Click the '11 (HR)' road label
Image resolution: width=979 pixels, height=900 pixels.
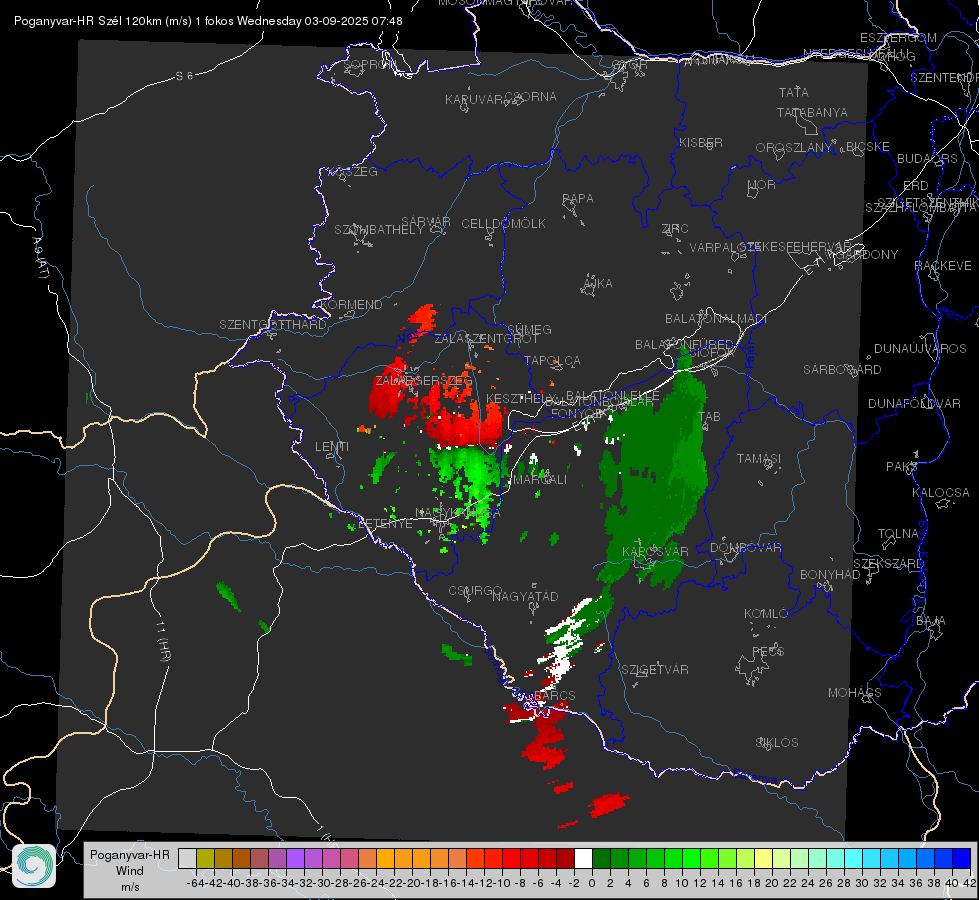(x=162, y=641)
